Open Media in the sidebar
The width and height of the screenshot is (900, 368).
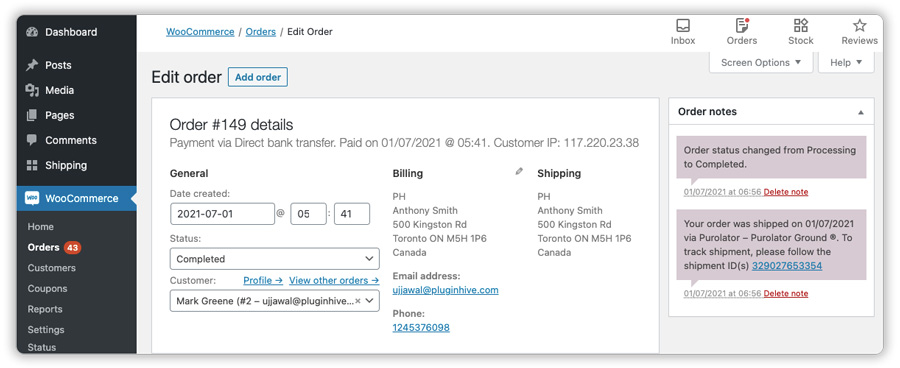pos(60,90)
